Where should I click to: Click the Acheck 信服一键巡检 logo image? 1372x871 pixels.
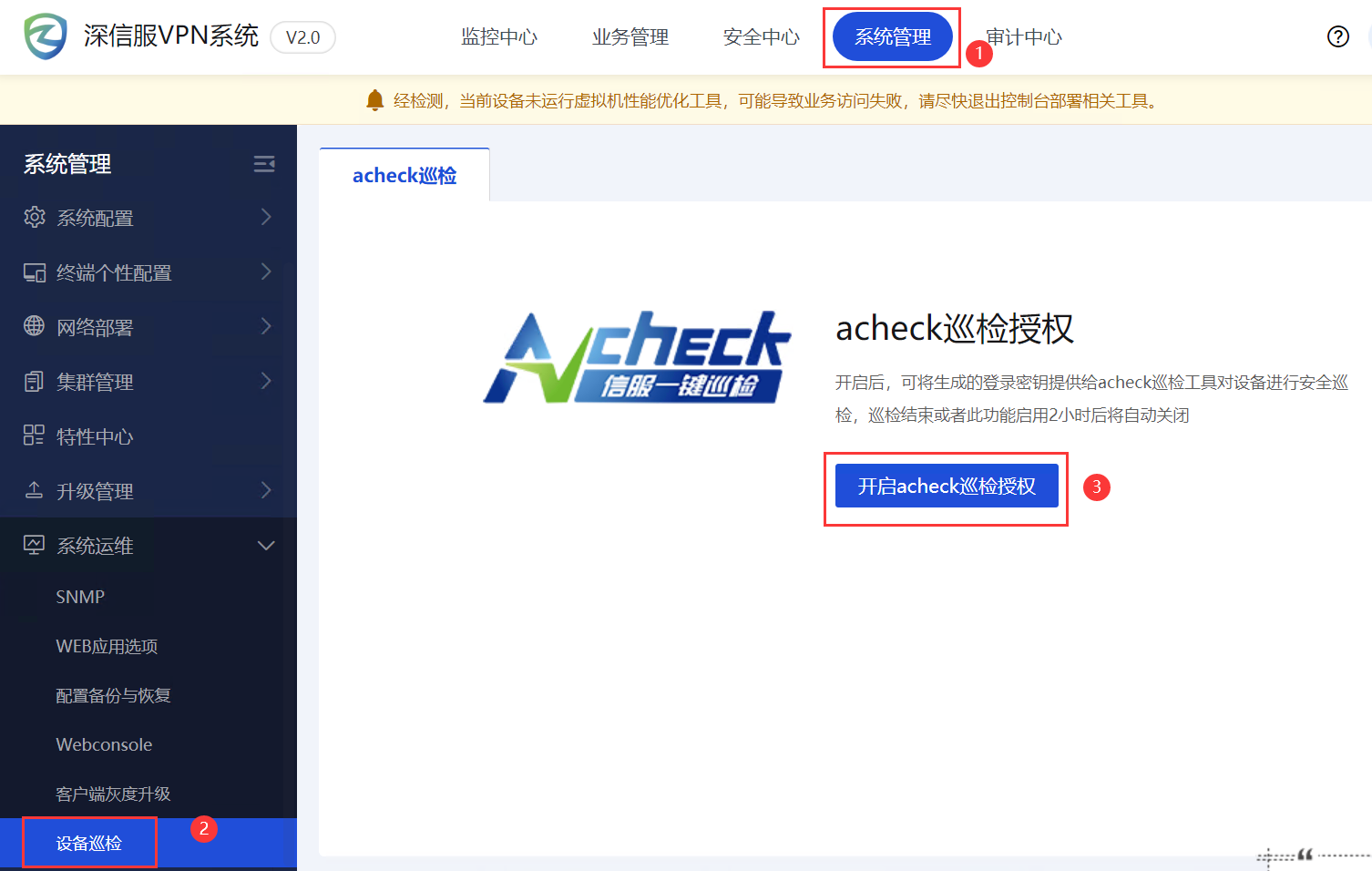click(637, 357)
